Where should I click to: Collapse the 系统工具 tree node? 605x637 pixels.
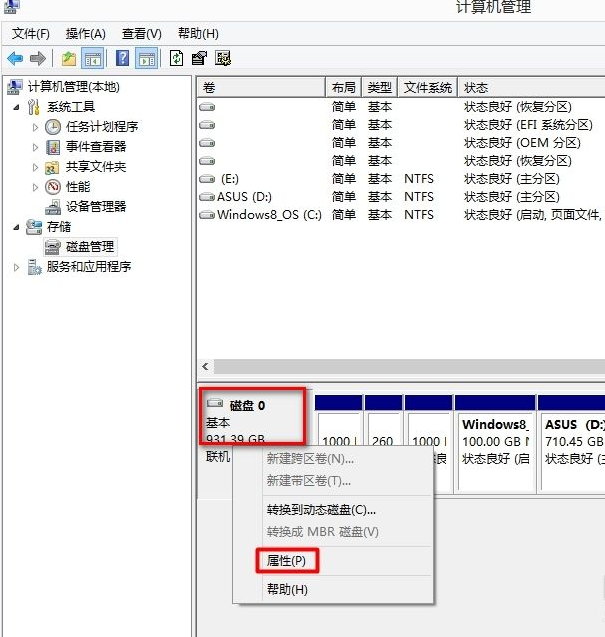coord(17,107)
